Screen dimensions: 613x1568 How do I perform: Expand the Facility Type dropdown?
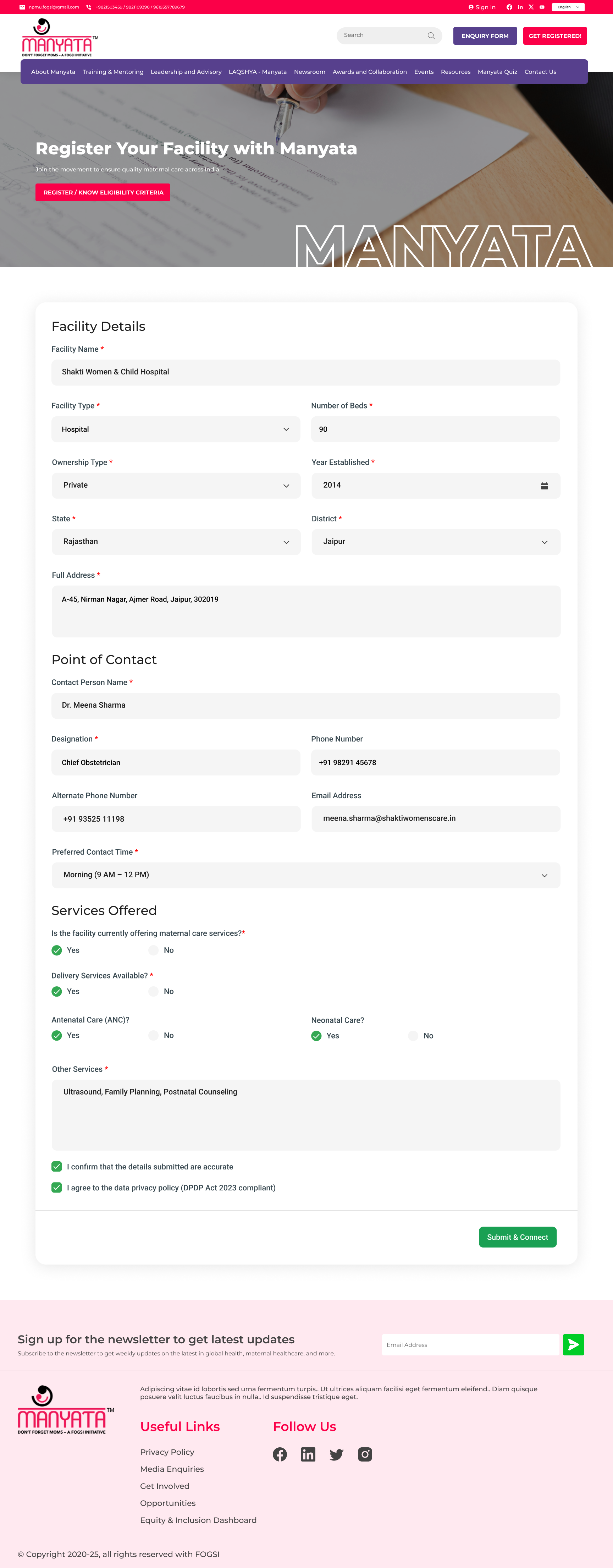(176, 429)
